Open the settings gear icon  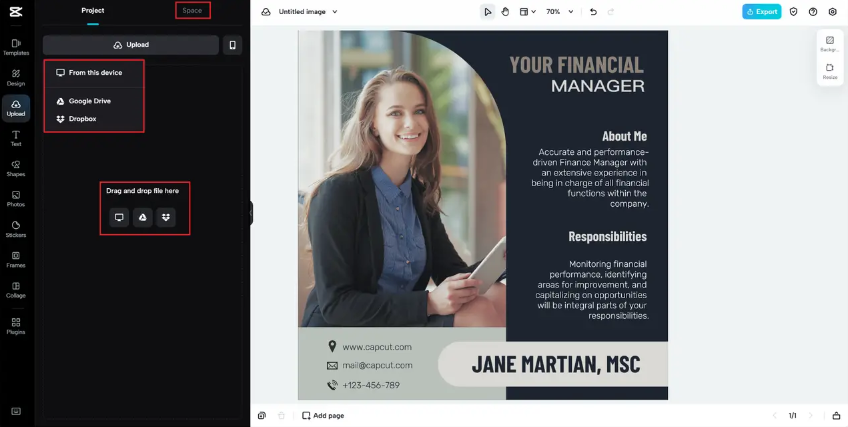[x=832, y=11]
